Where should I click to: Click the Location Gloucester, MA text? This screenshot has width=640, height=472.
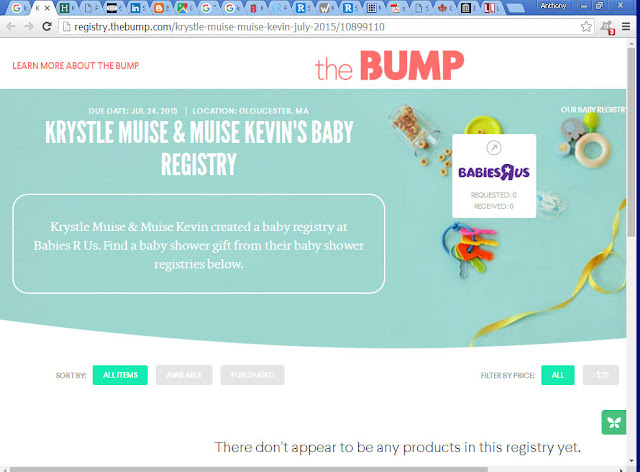pyautogui.click(x=250, y=111)
